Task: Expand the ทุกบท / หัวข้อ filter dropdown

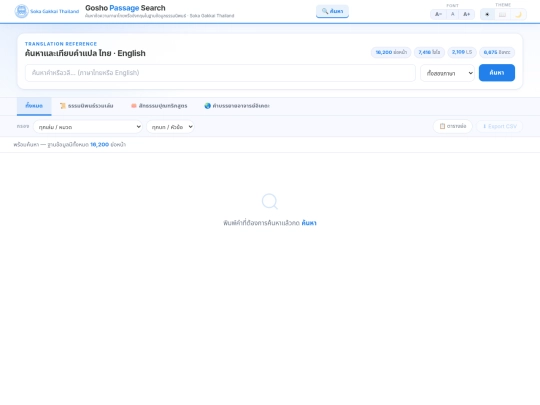Action: click(170, 127)
